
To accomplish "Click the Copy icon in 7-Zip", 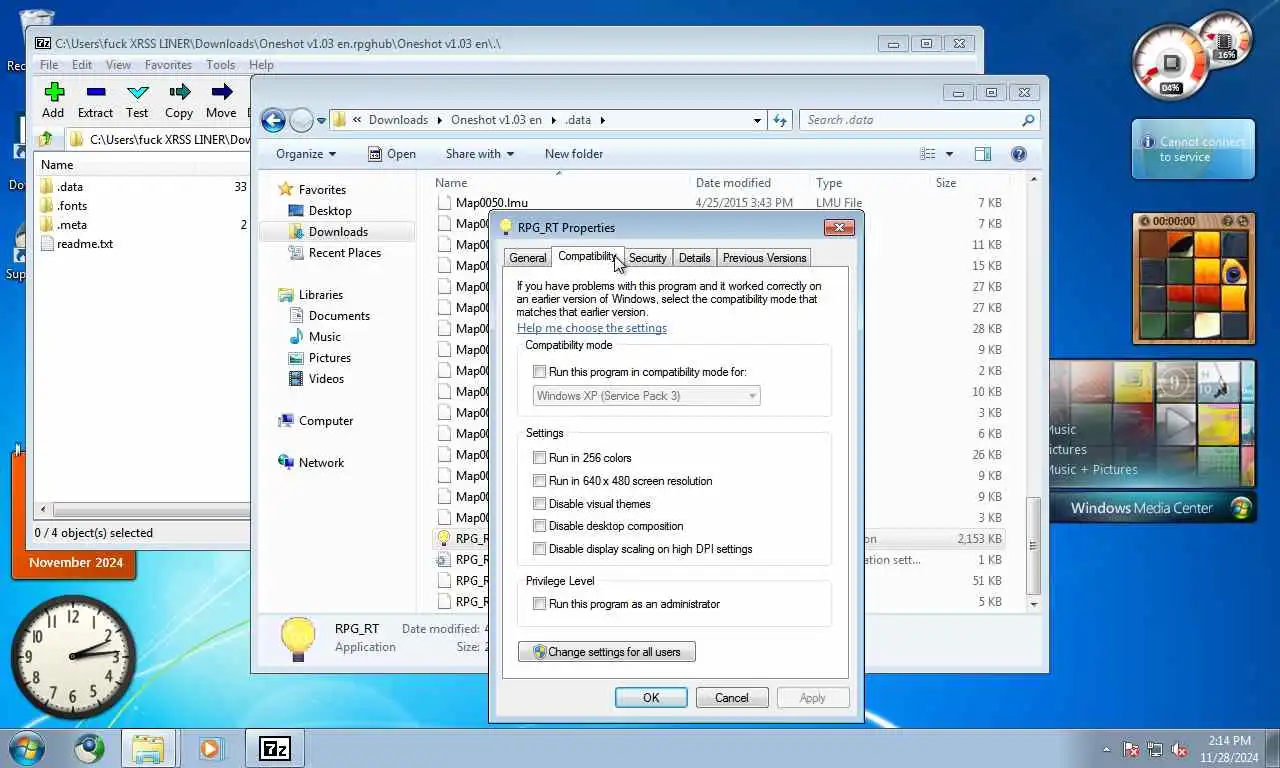I will pos(179,92).
